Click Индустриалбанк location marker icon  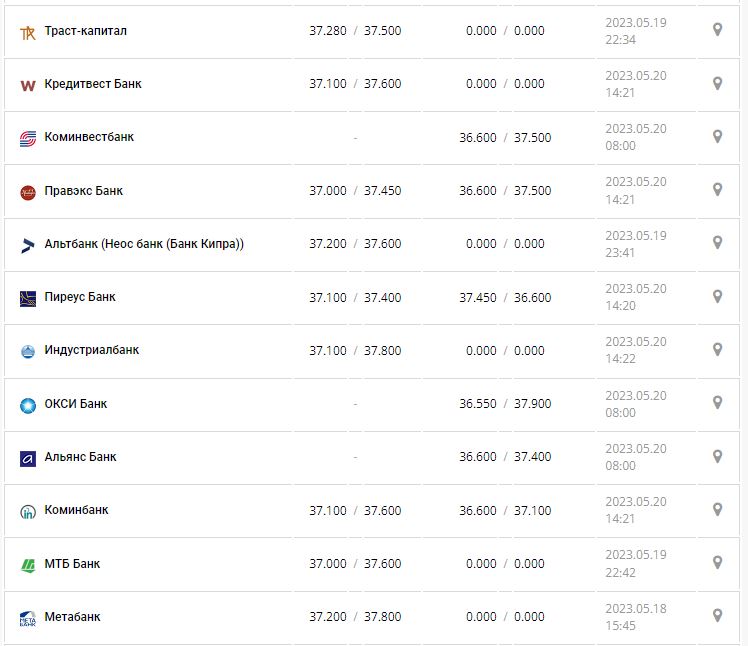(717, 349)
